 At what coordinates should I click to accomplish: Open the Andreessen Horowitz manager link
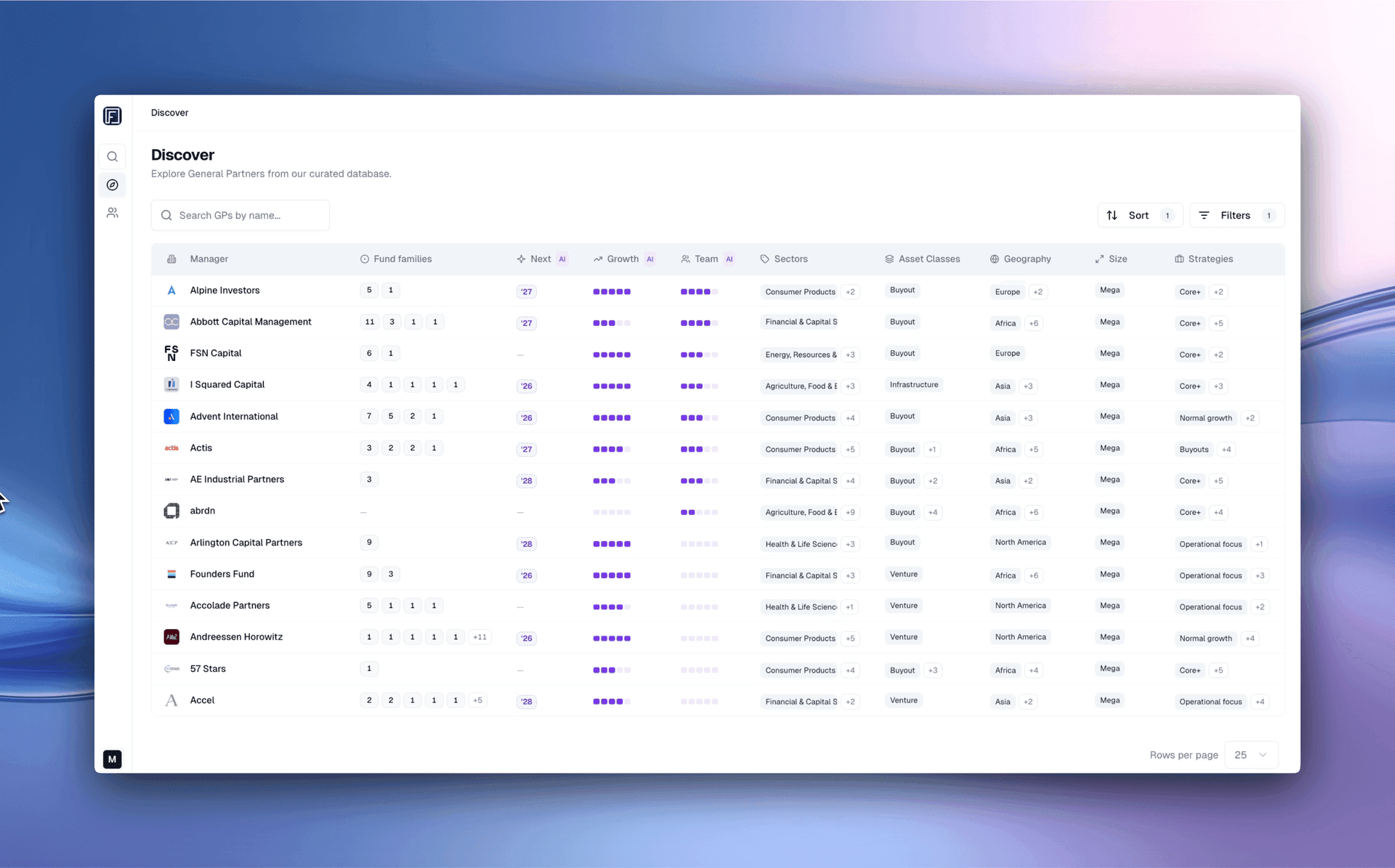pyautogui.click(x=236, y=637)
